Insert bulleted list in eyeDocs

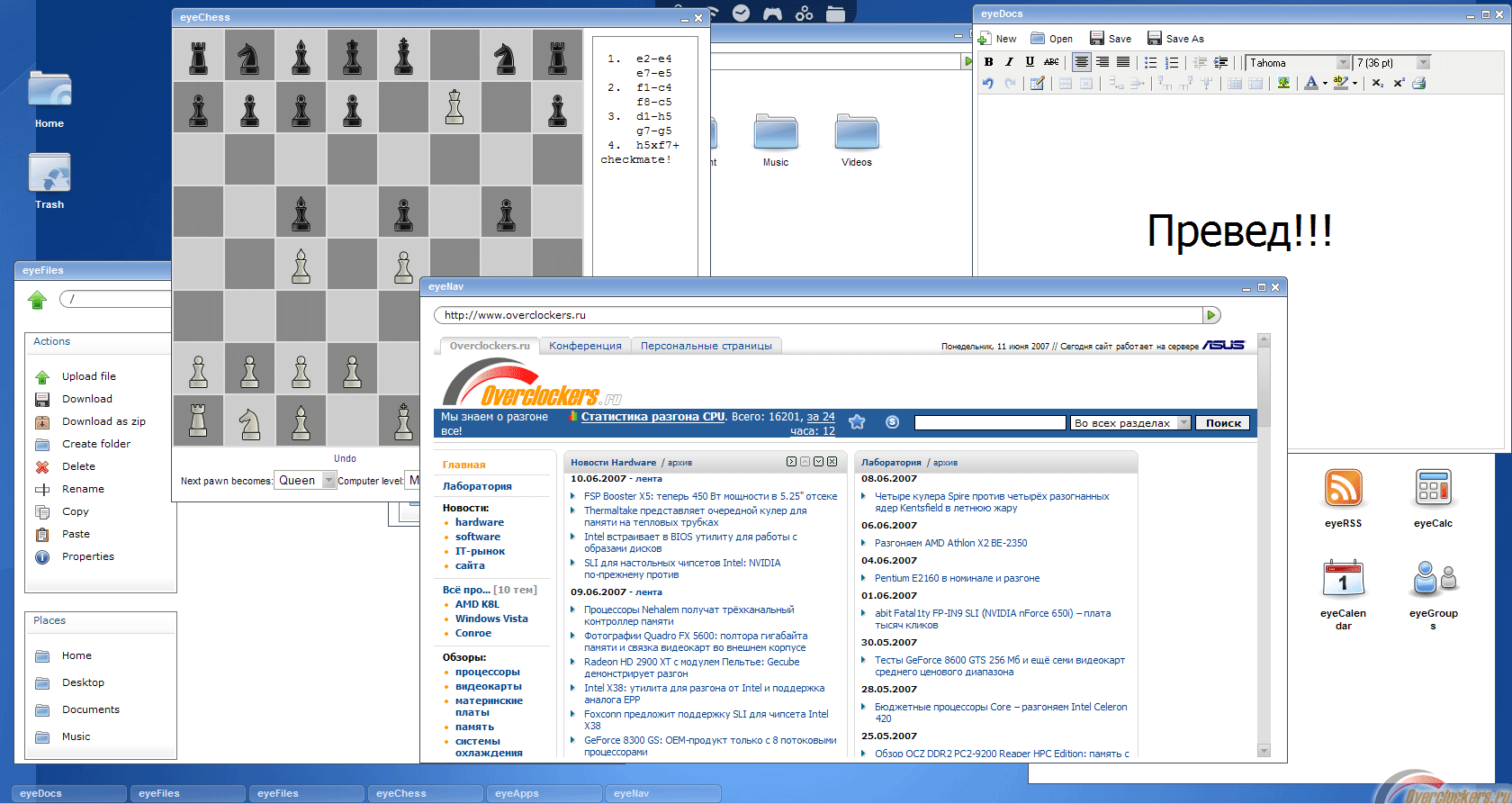[1150, 62]
